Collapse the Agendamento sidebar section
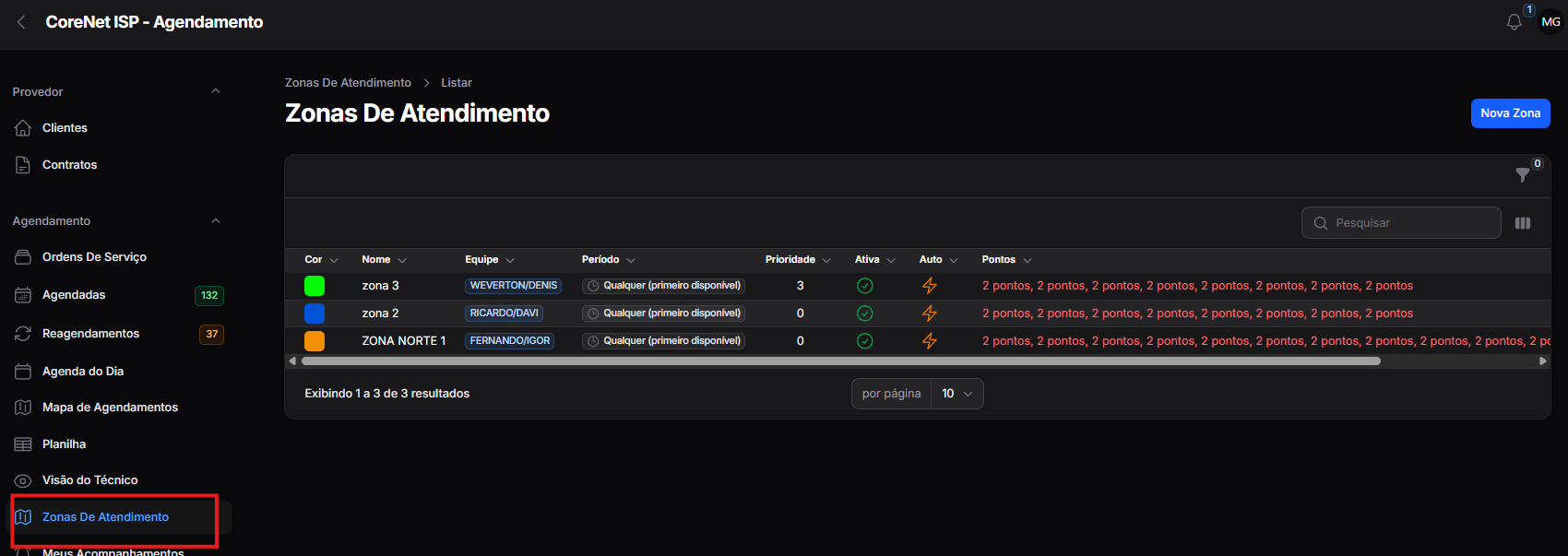Image resolution: width=1568 pixels, height=556 pixels. click(216, 221)
